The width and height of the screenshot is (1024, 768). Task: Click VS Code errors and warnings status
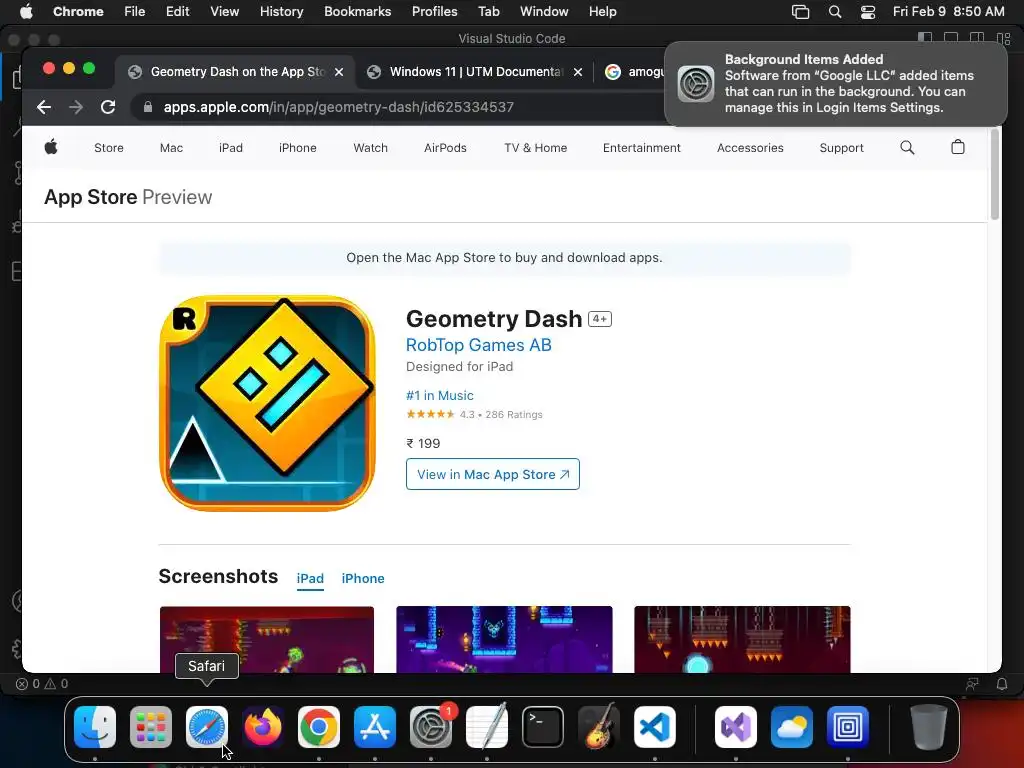click(x=42, y=684)
